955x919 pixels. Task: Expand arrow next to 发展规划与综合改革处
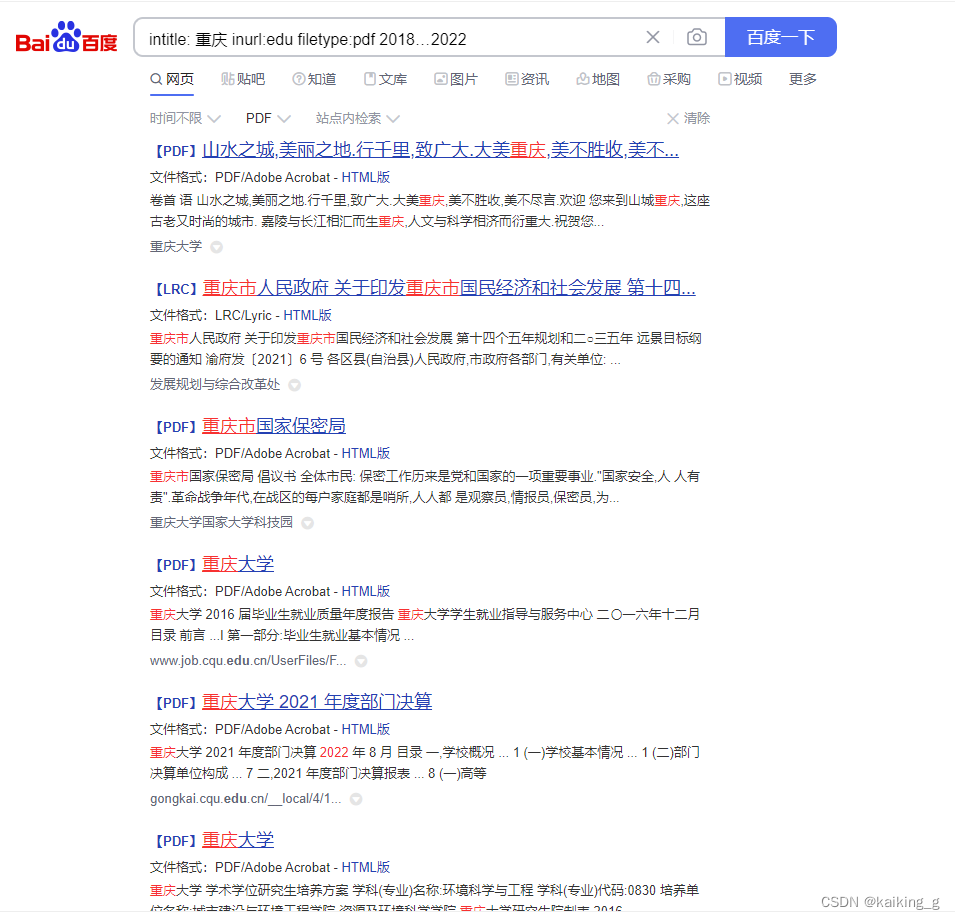point(294,386)
